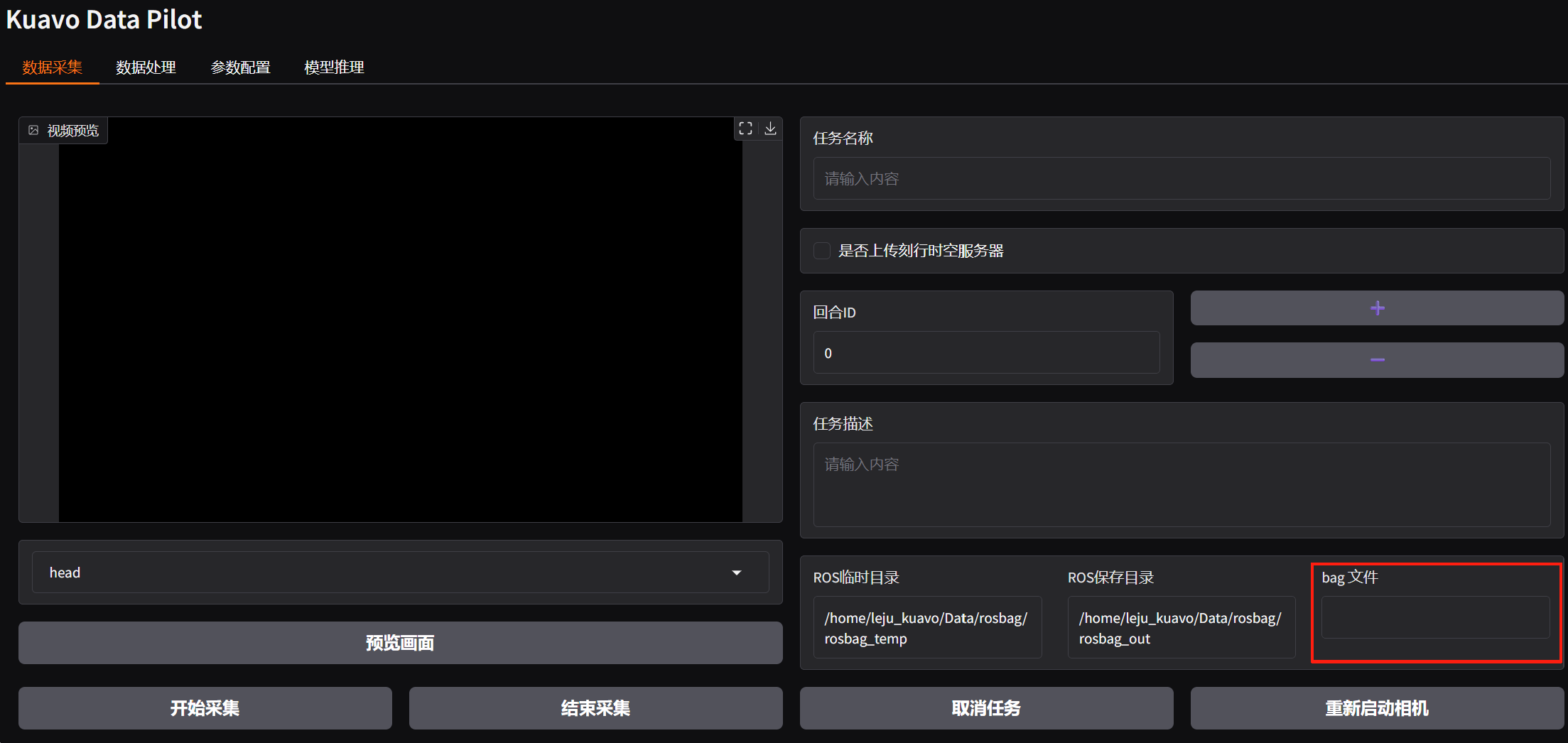Click the image icon beside 视频预览 label

coord(33,130)
